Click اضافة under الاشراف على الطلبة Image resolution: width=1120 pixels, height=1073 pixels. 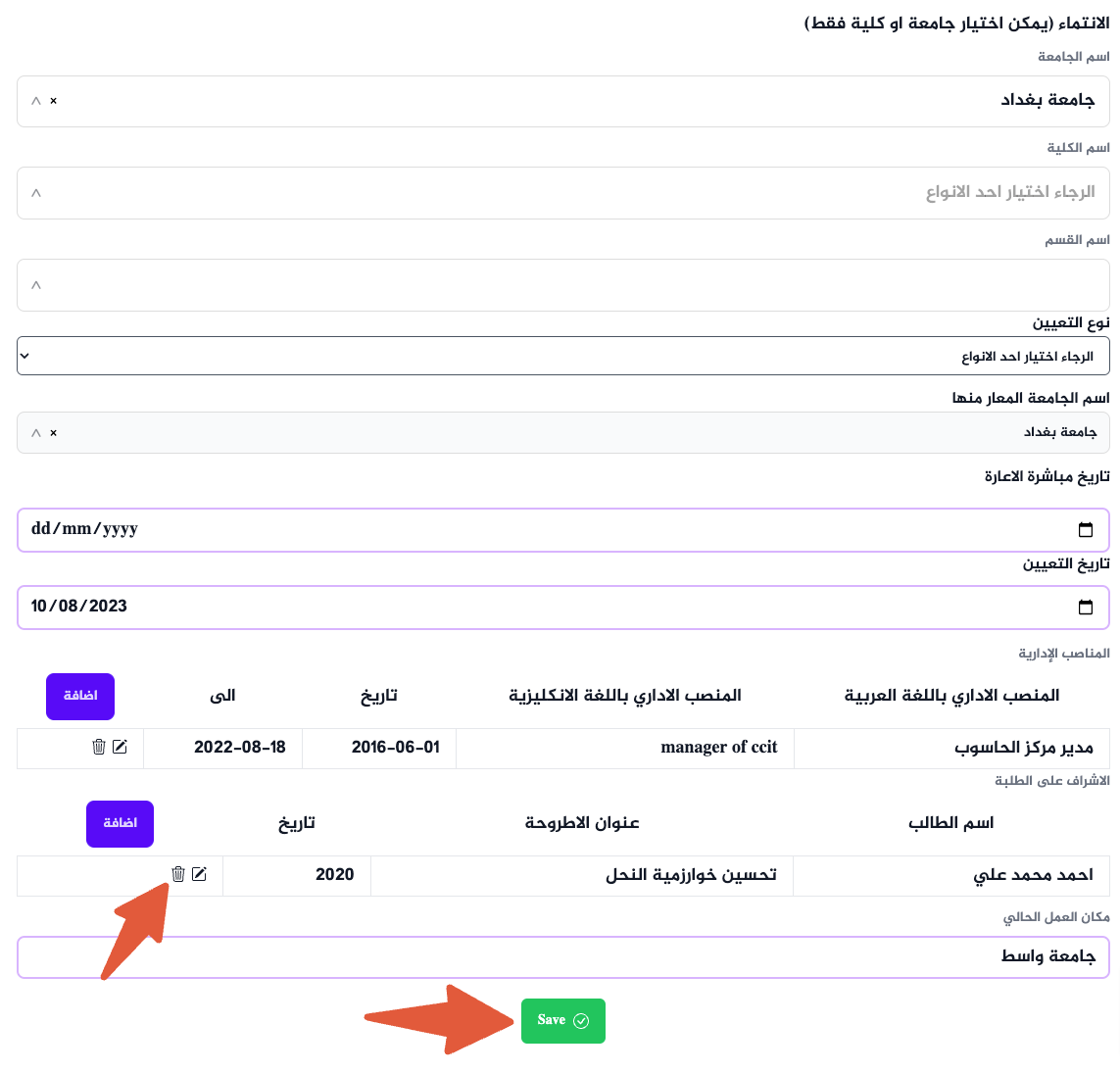pos(120,823)
